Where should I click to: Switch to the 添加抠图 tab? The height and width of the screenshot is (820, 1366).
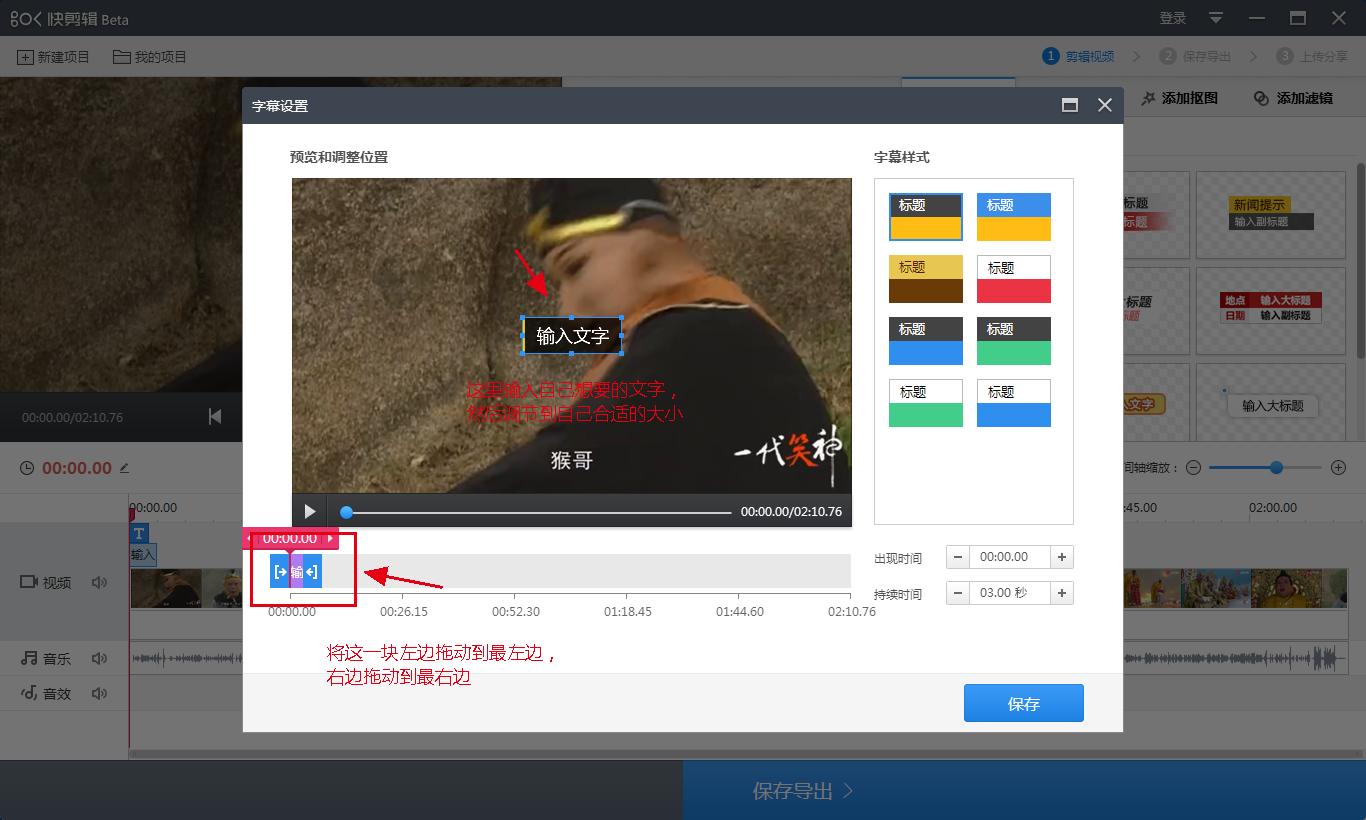pyautogui.click(x=1180, y=98)
